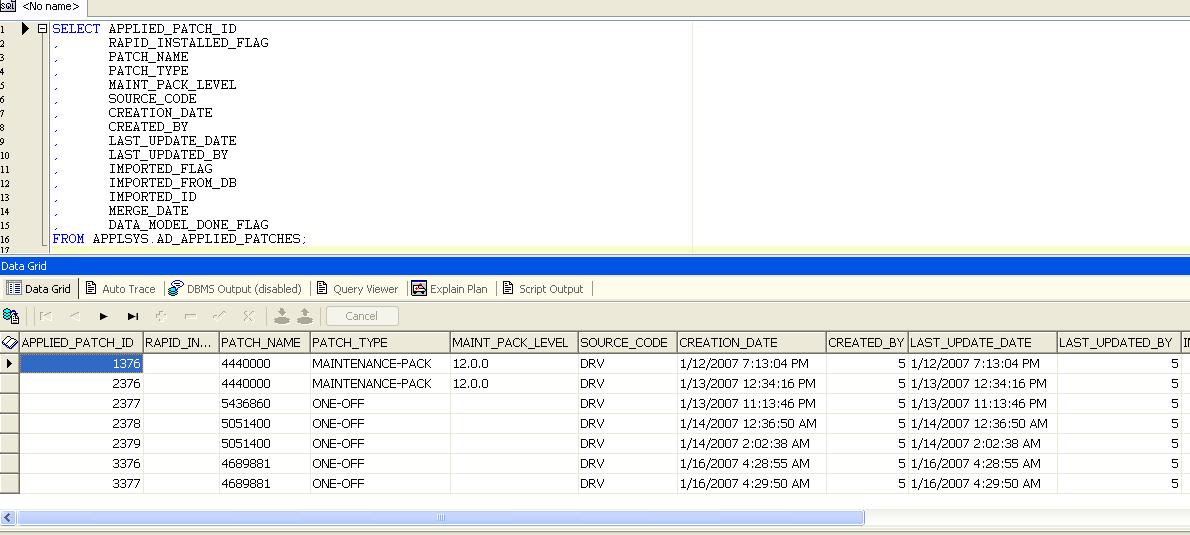Select row indicator for patch 1376
The height and width of the screenshot is (535, 1190).
pyautogui.click(x=9, y=363)
